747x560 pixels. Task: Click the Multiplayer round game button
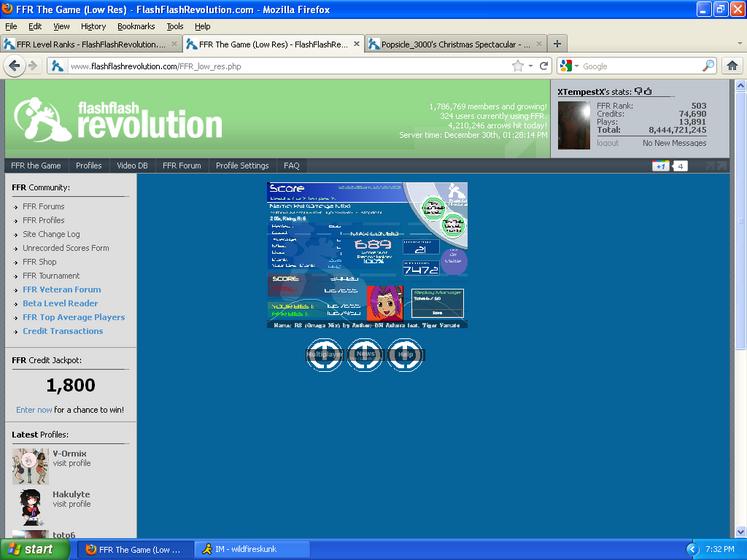click(324, 355)
